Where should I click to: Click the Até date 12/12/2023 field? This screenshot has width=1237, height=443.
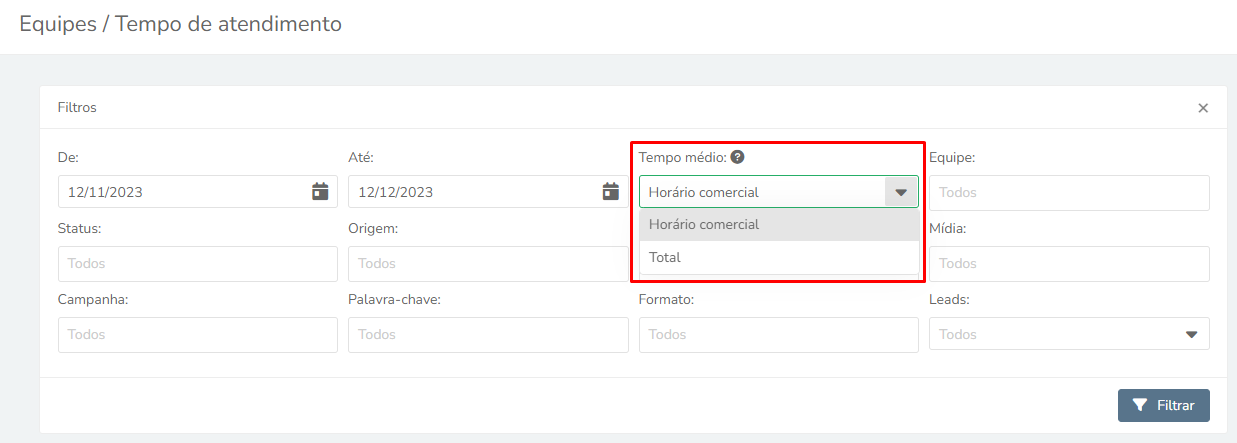pos(488,192)
